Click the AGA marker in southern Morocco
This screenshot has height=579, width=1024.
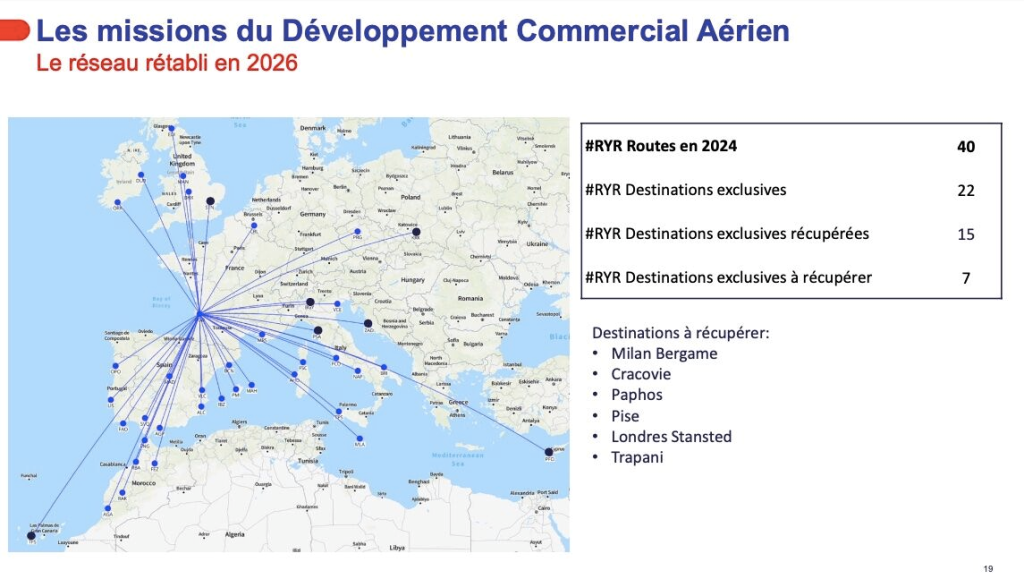(x=108, y=506)
